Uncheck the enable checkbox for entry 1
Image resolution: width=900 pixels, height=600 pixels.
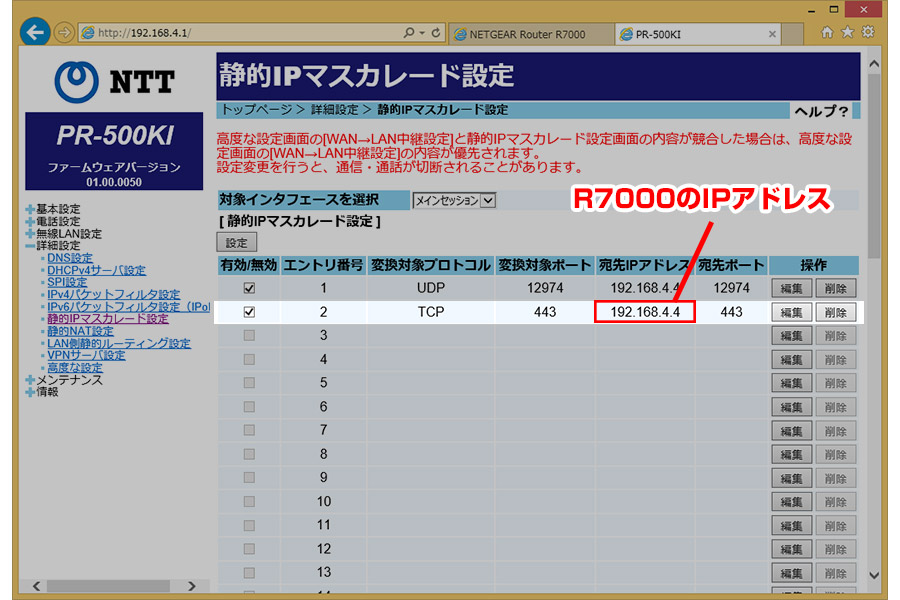pyautogui.click(x=249, y=288)
